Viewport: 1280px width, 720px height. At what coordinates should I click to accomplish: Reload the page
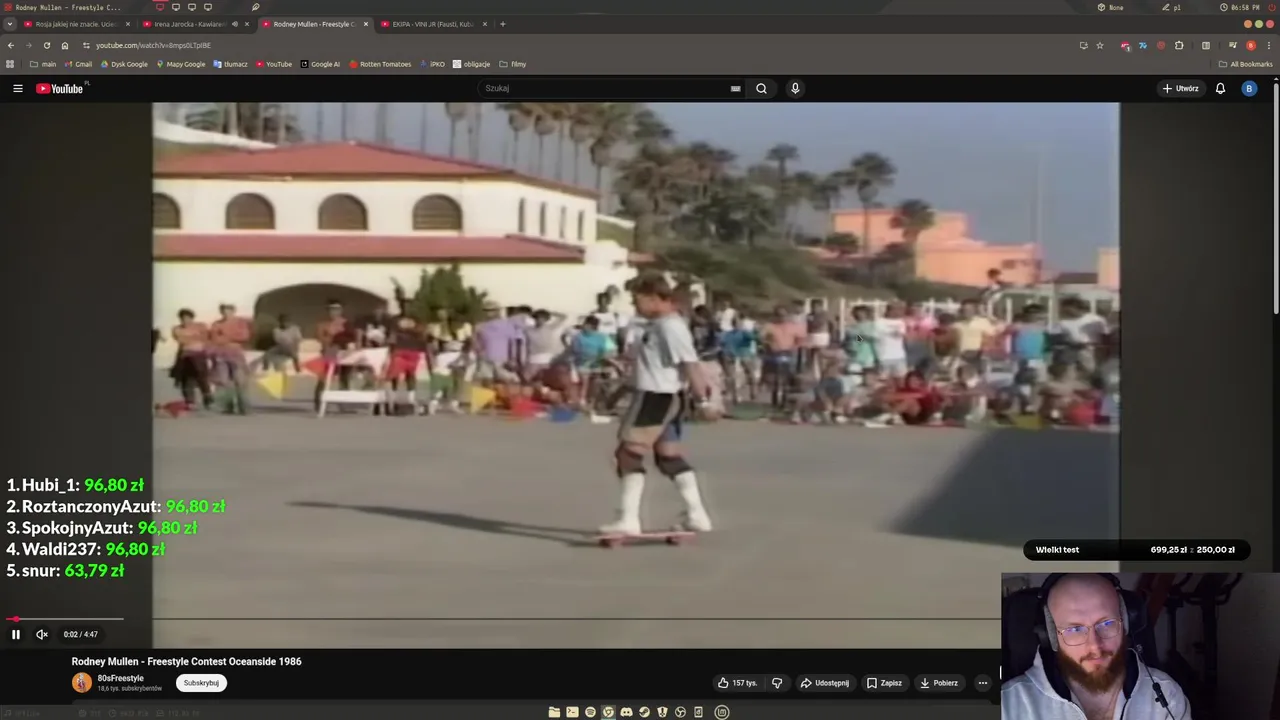coord(47,45)
